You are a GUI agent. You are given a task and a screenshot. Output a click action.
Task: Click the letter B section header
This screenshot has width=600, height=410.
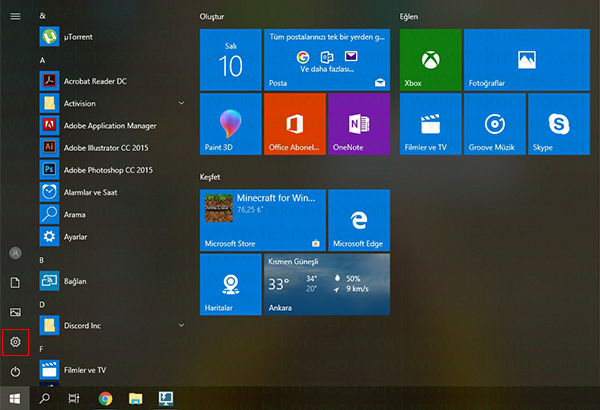pyautogui.click(x=42, y=260)
